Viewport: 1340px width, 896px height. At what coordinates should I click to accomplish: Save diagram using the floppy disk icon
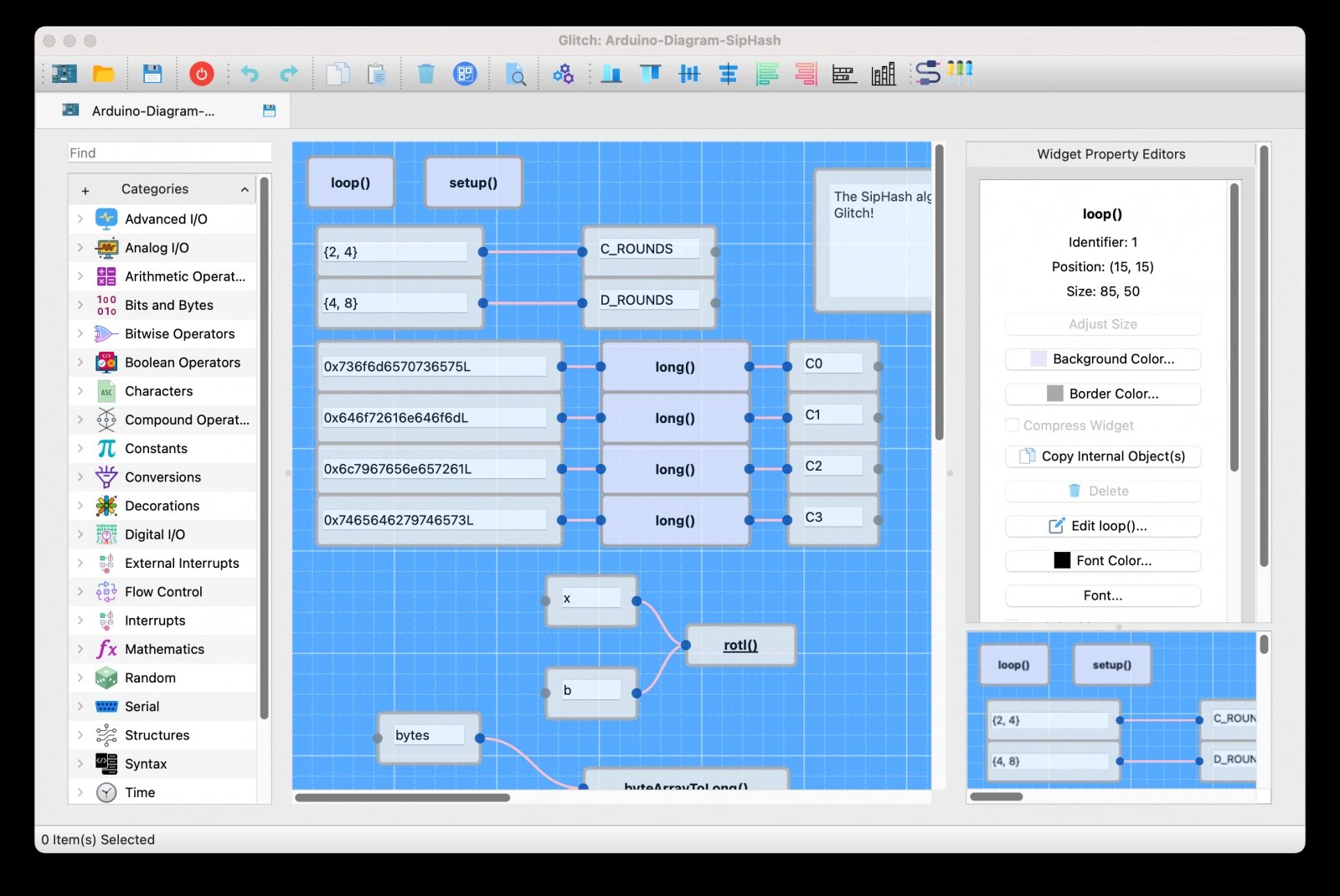pyautogui.click(x=152, y=74)
